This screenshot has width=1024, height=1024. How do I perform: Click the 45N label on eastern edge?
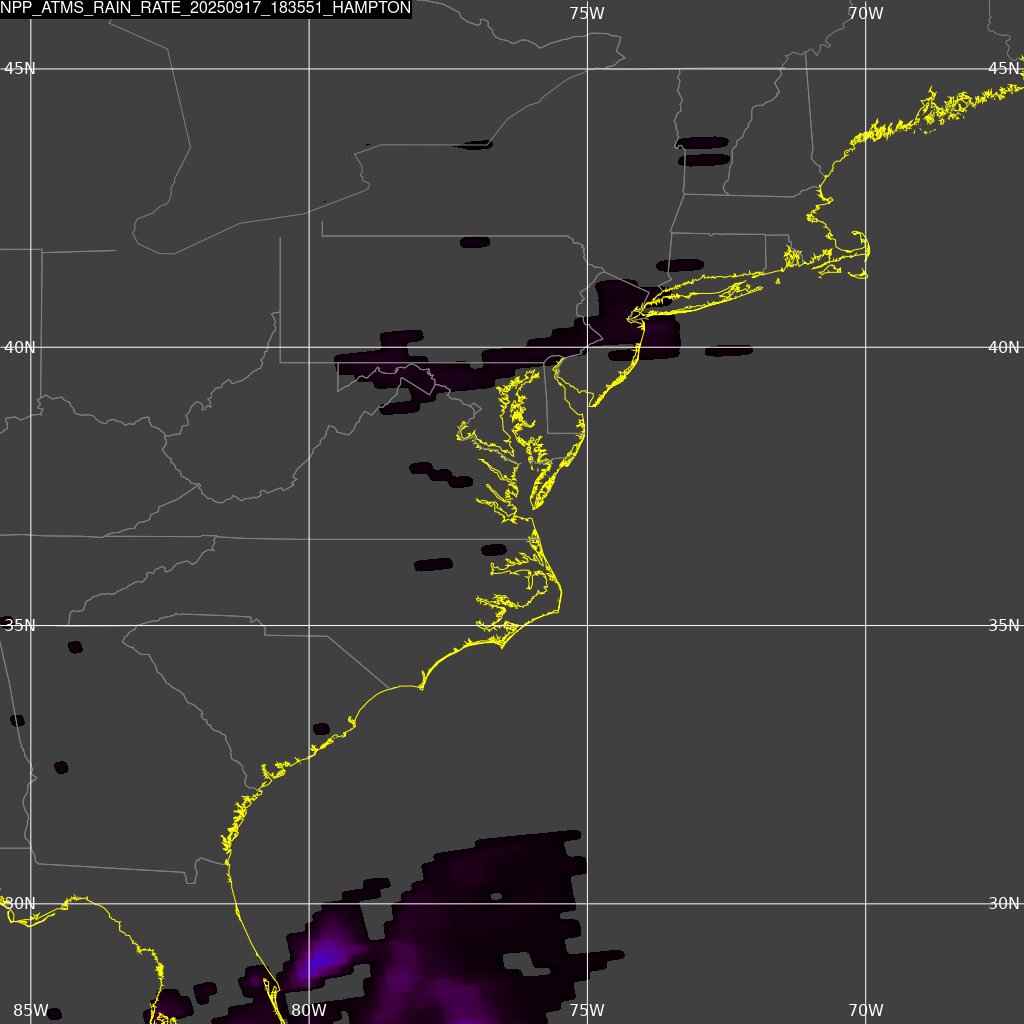(x=1004, y=69)
